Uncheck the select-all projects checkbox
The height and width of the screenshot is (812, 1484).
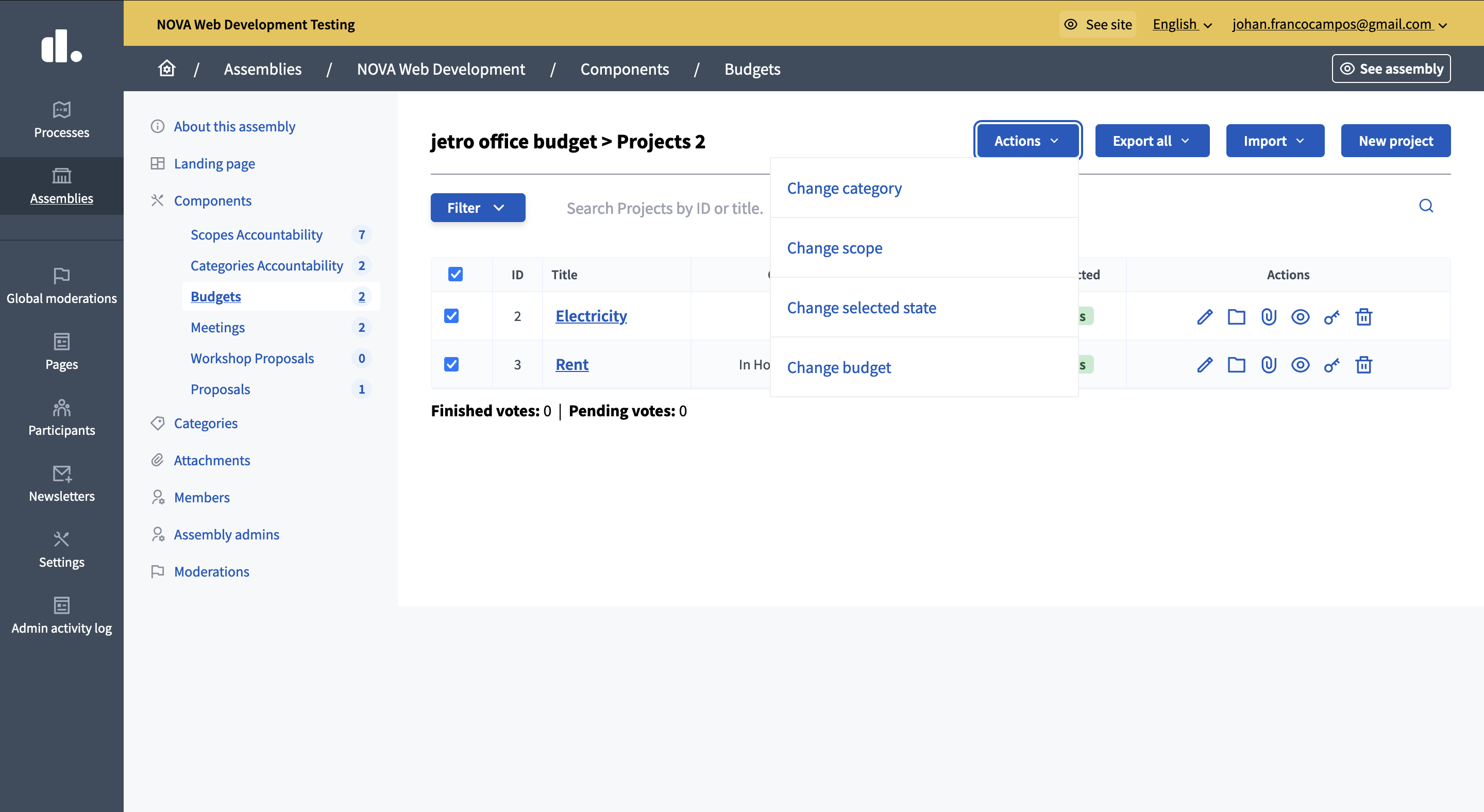455,274
